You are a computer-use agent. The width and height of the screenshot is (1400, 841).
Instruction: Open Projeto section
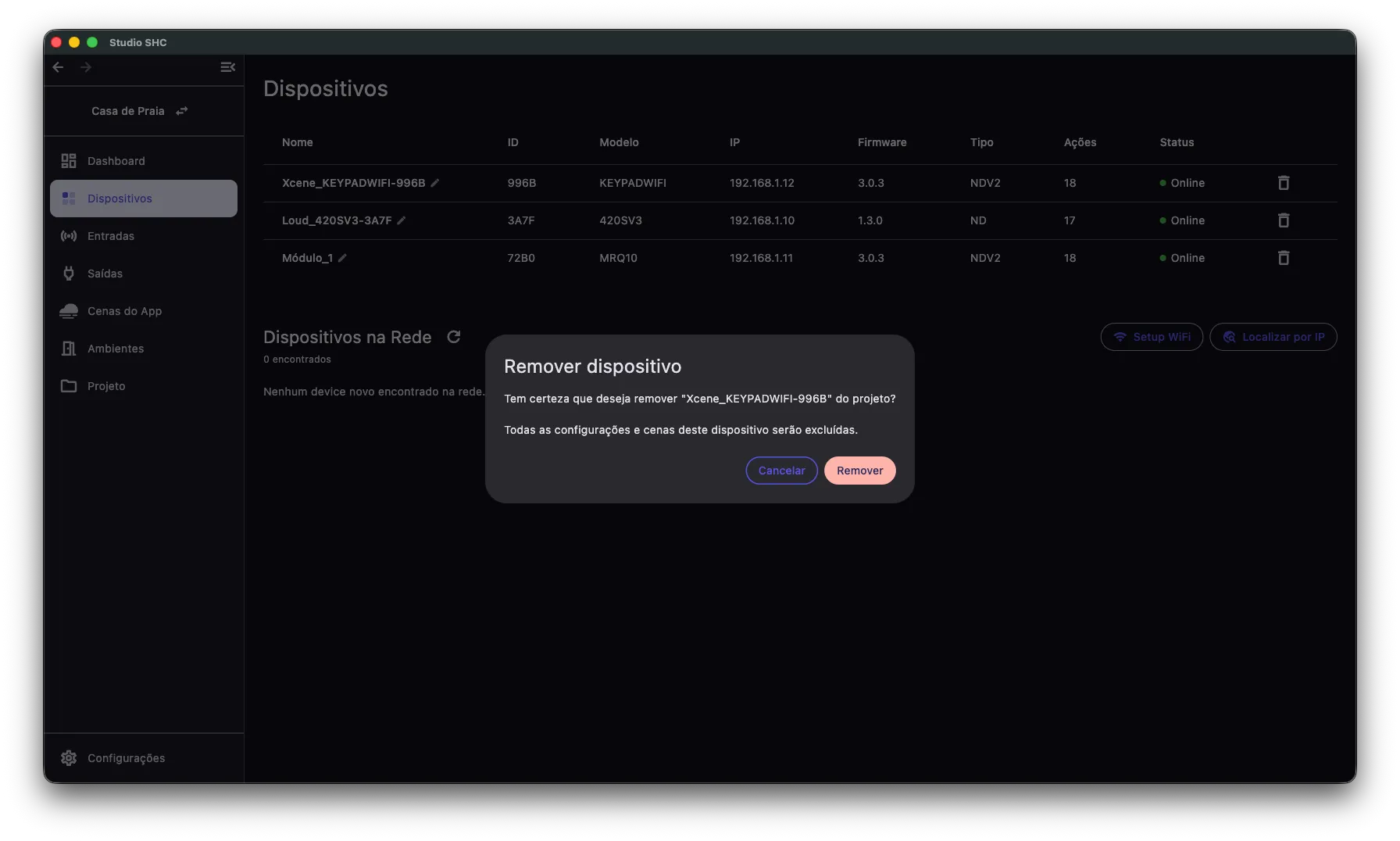(x=144, y=386)
